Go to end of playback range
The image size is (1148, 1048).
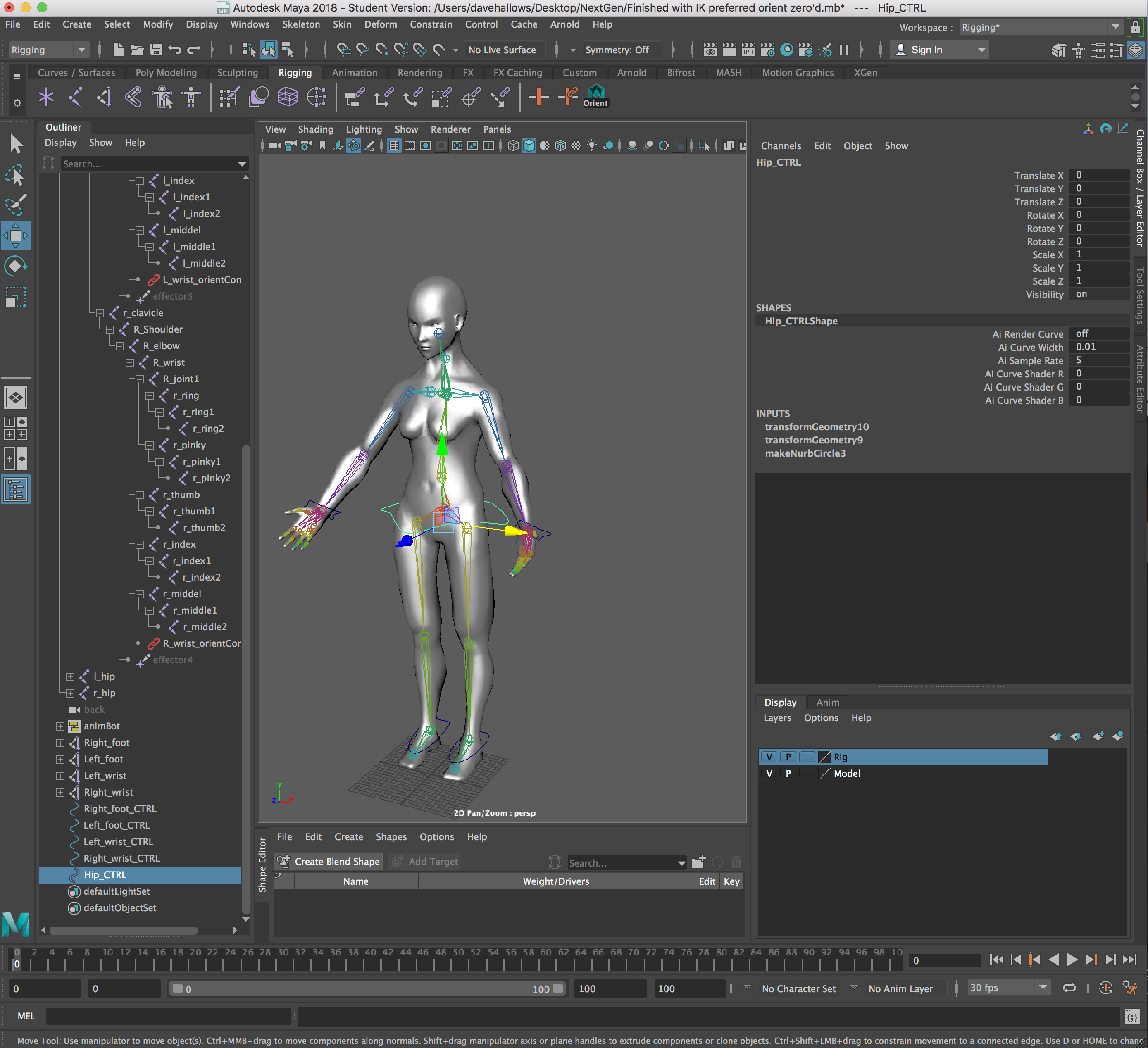tap(1130, 960)
